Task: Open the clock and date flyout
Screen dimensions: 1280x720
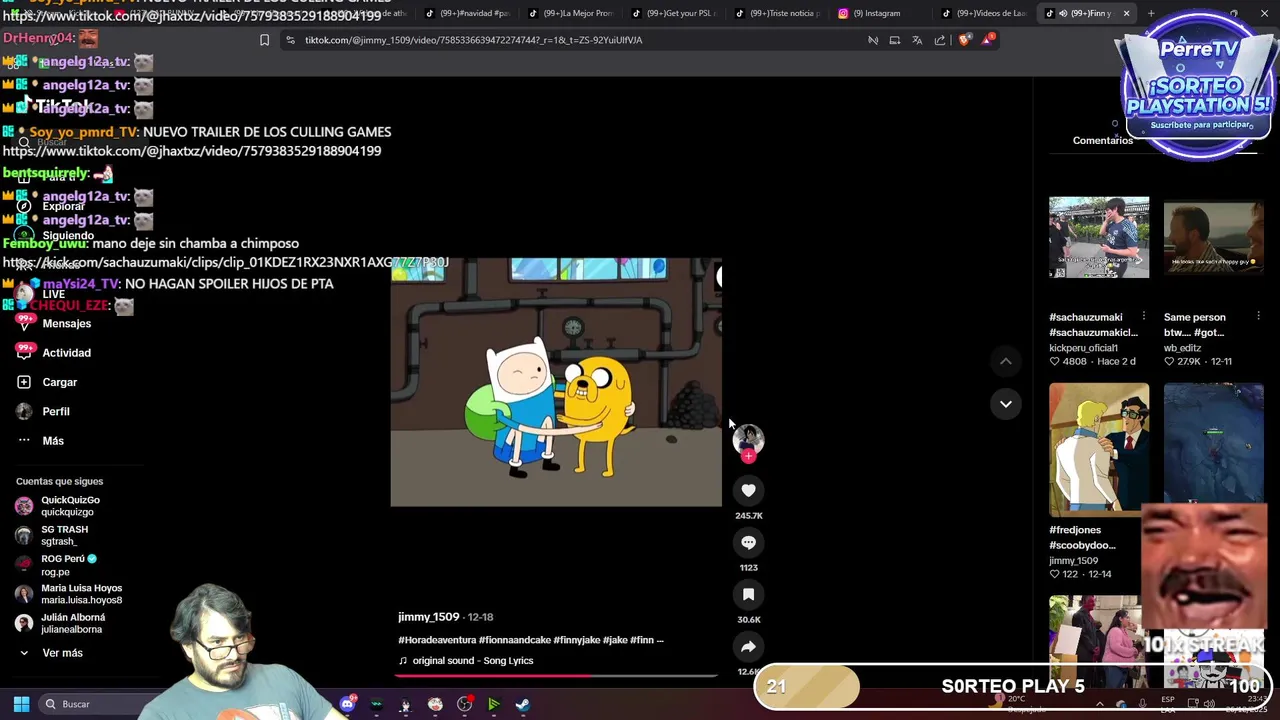Action: click(1244, 704)
